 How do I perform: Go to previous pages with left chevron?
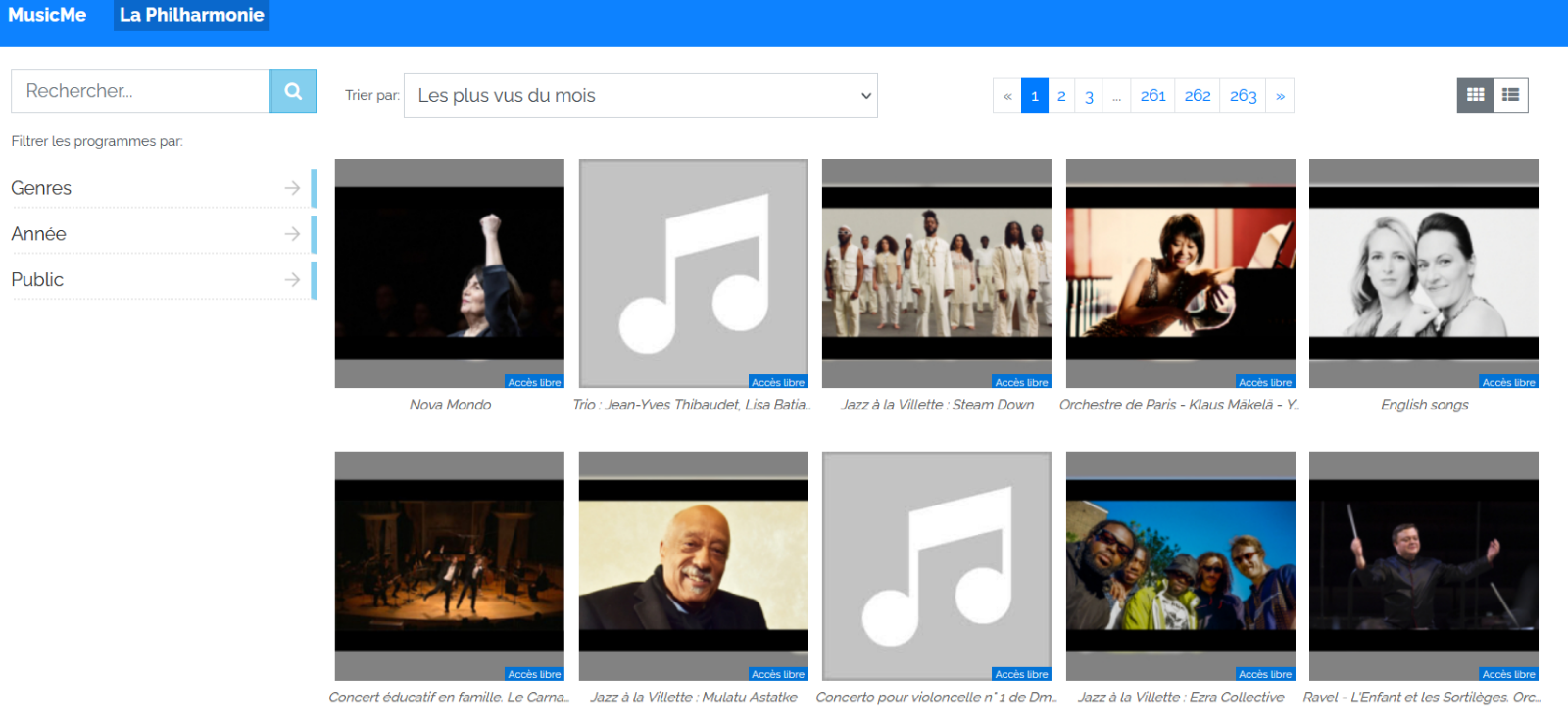(1006, 96)
